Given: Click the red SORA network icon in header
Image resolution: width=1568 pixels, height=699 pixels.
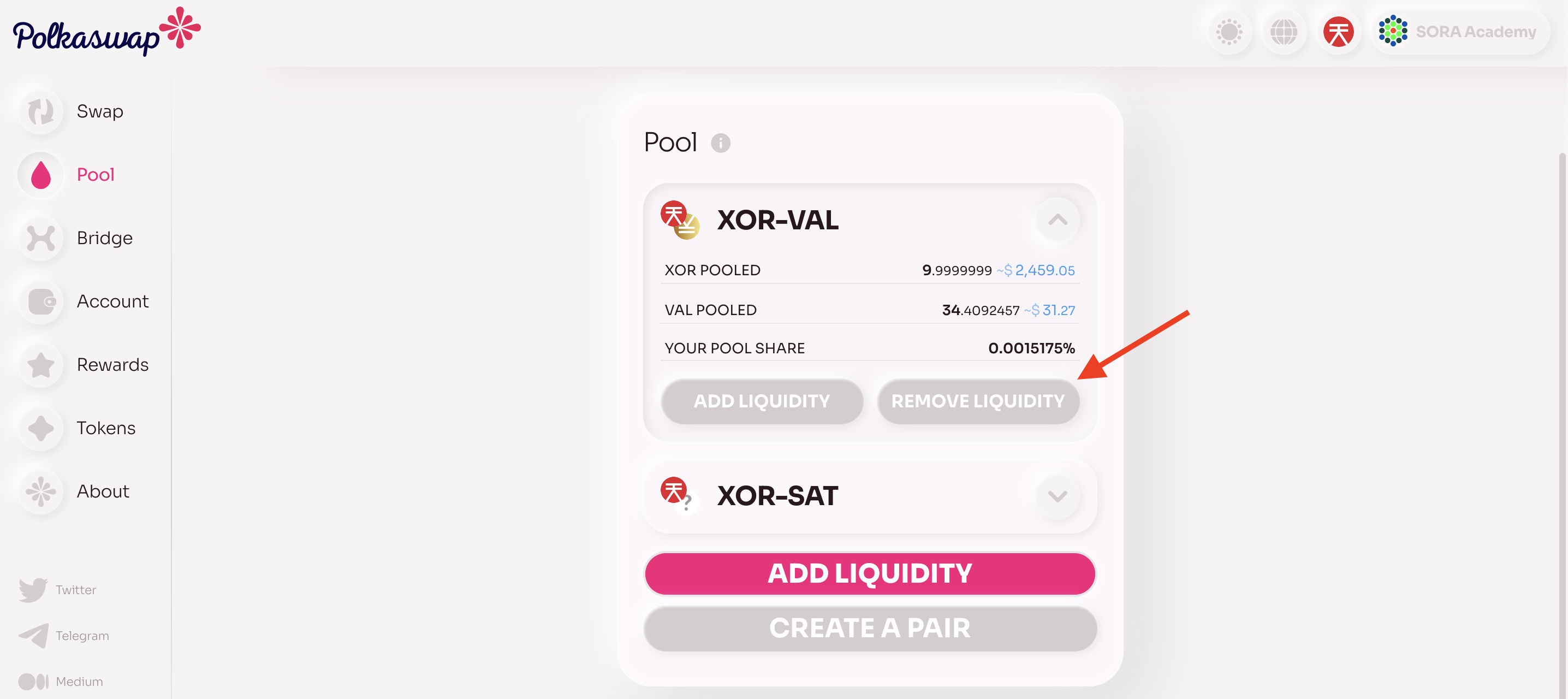Looking at the screenshot, I should 1338,32.
